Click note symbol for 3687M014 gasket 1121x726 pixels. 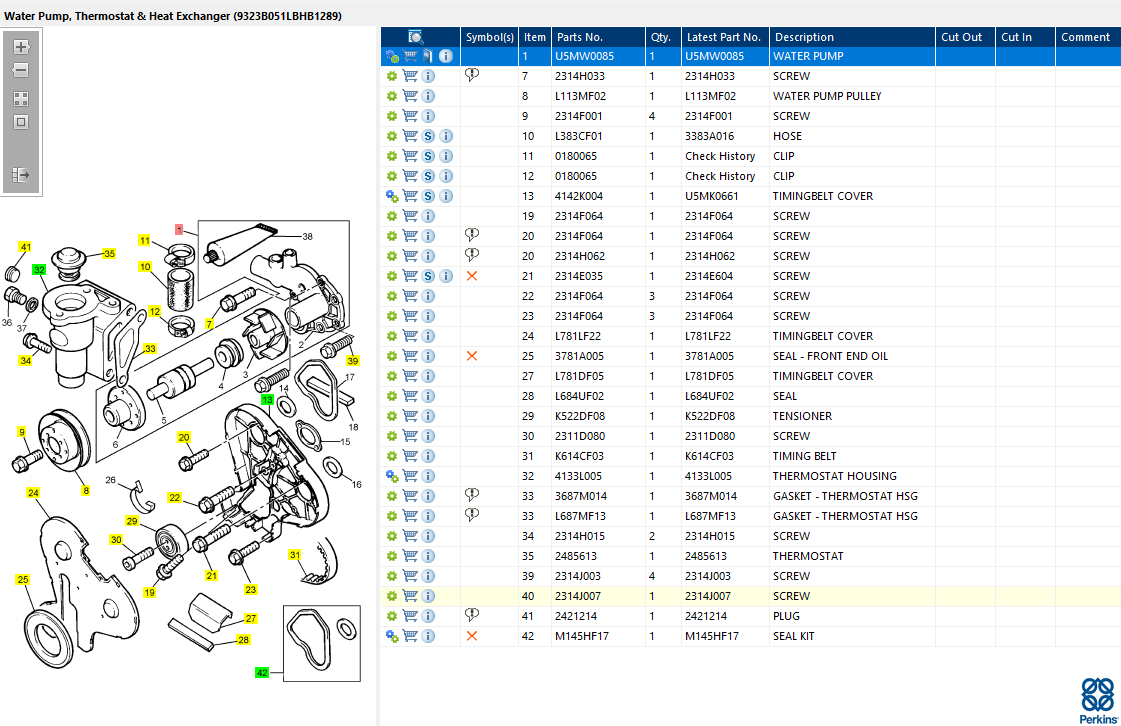[472, 495]
